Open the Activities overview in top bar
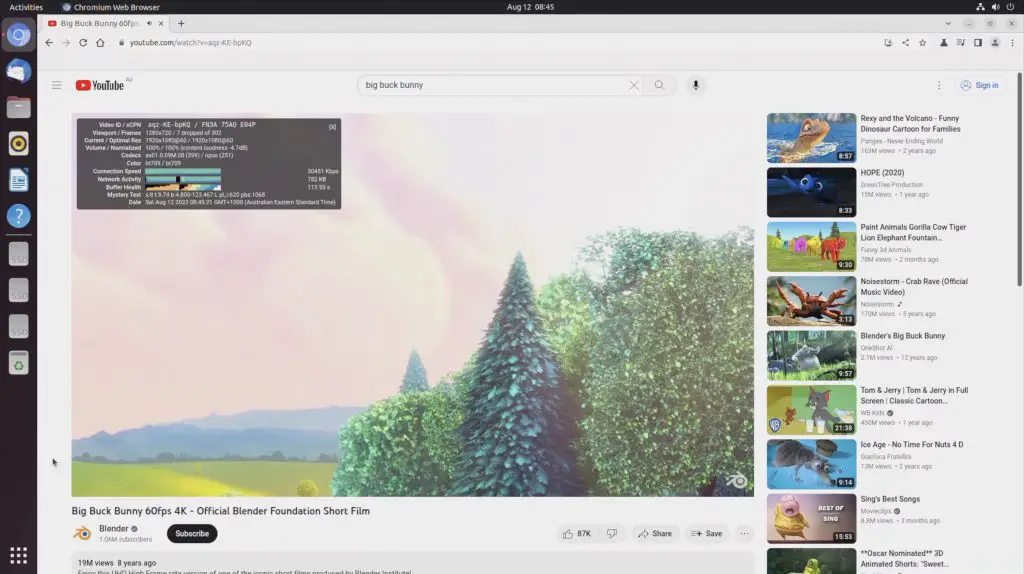1024x574 pixels. click(26, 7)
